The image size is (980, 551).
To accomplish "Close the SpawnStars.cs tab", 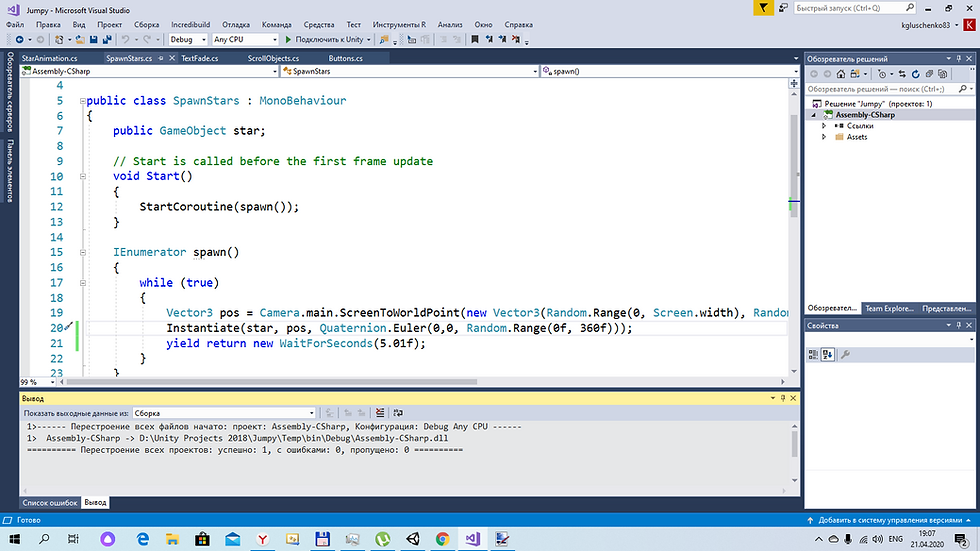I will pos(172,58).
